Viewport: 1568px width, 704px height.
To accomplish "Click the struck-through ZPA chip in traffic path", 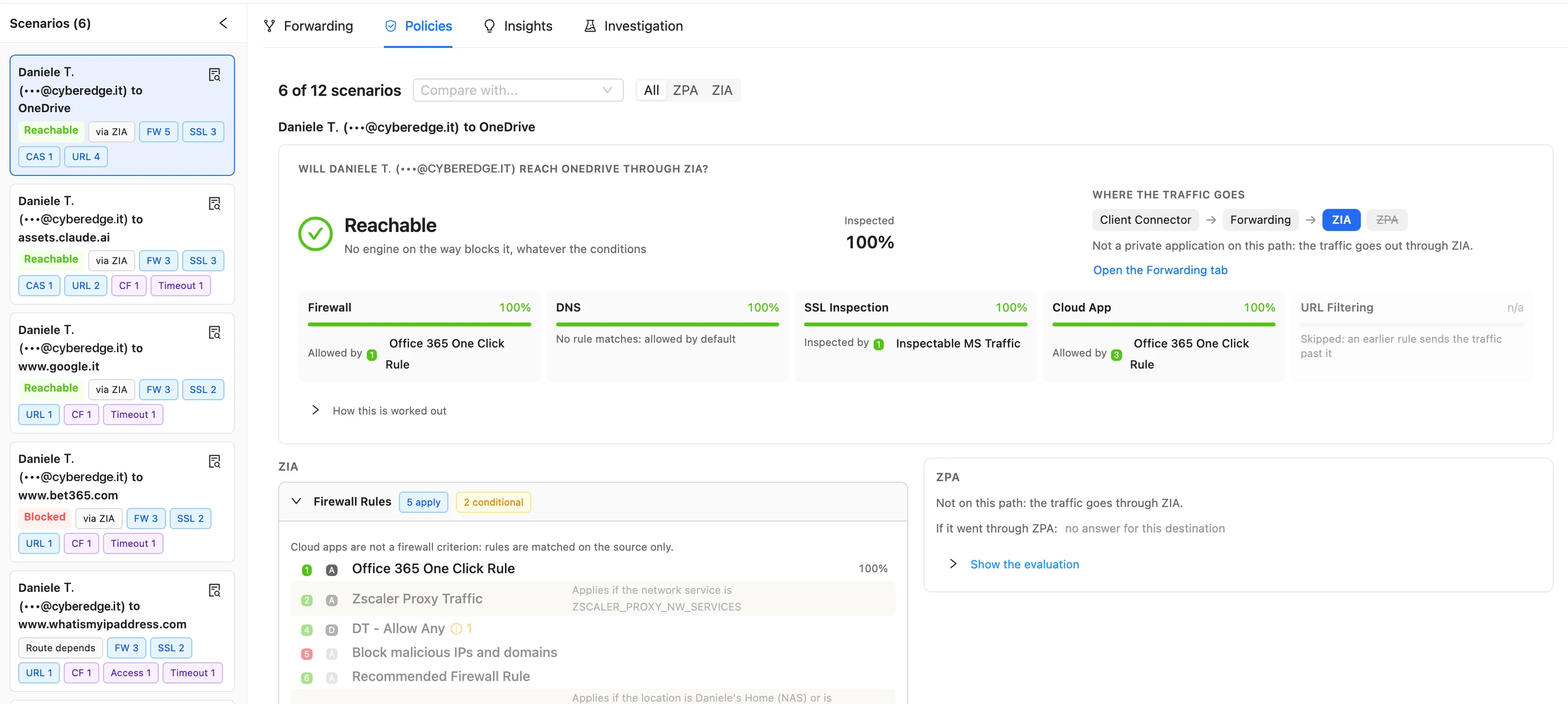I will pos(1387,220).
